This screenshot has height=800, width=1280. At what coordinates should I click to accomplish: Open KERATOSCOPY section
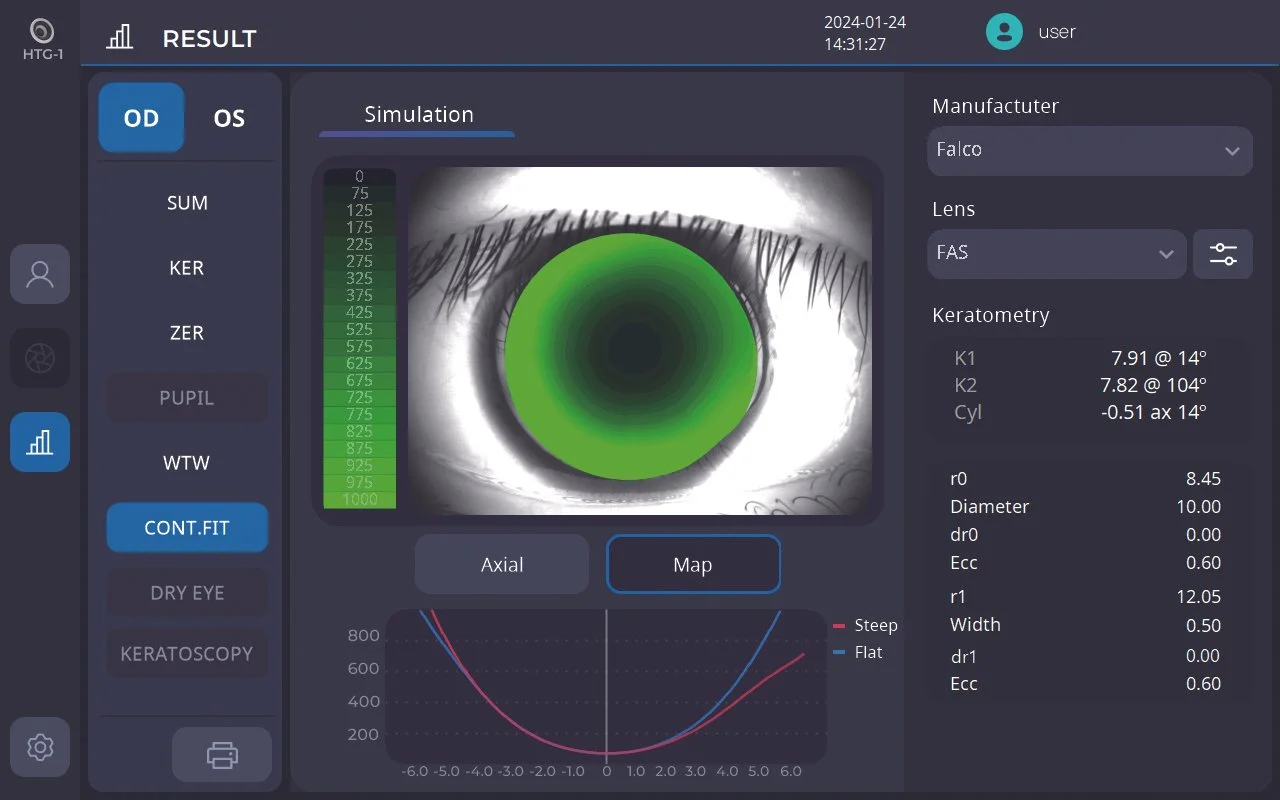point(187,654)
